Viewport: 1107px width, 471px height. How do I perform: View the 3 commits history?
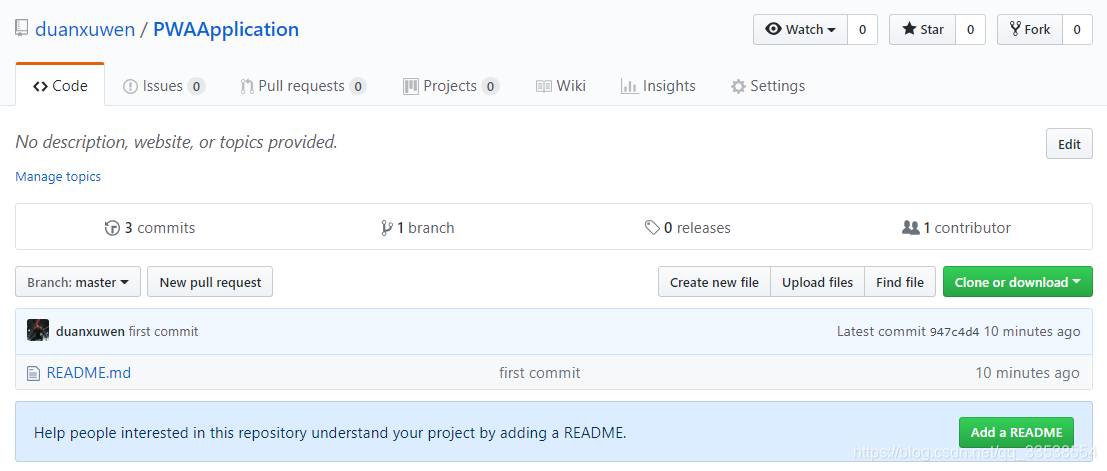pos(150,228)
